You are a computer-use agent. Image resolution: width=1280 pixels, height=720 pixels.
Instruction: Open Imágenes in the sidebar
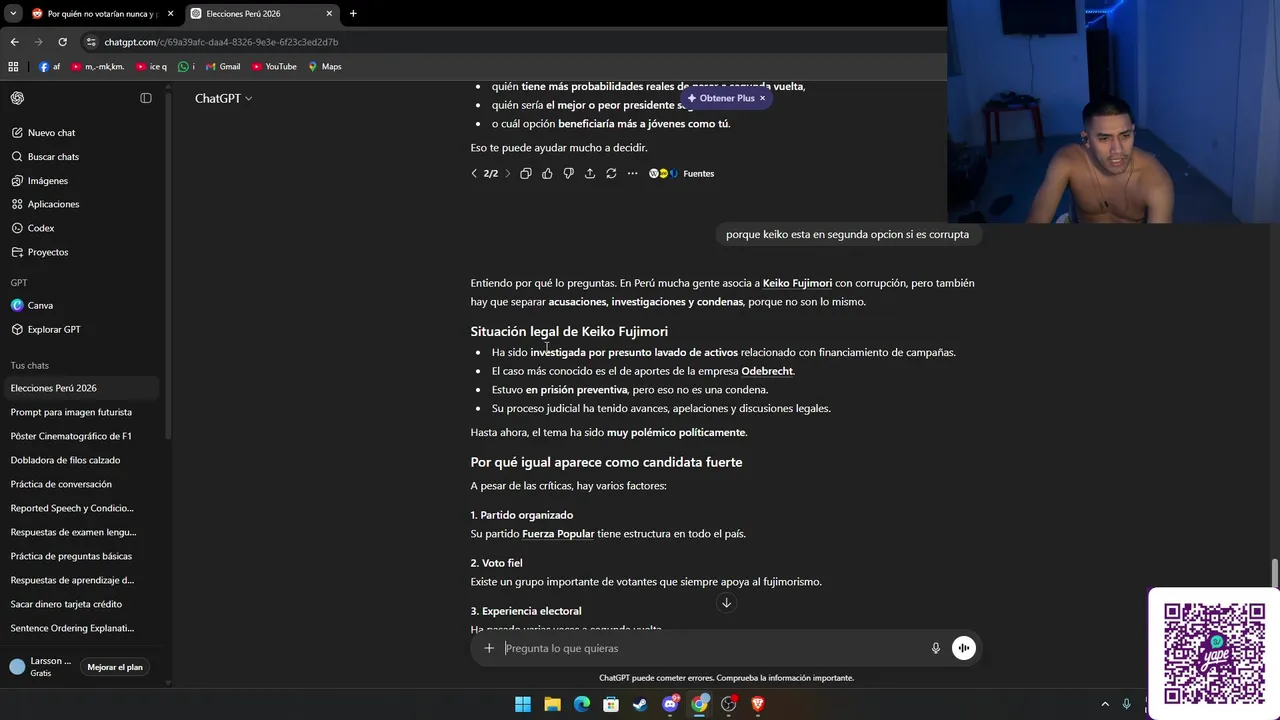pos(83,181)
